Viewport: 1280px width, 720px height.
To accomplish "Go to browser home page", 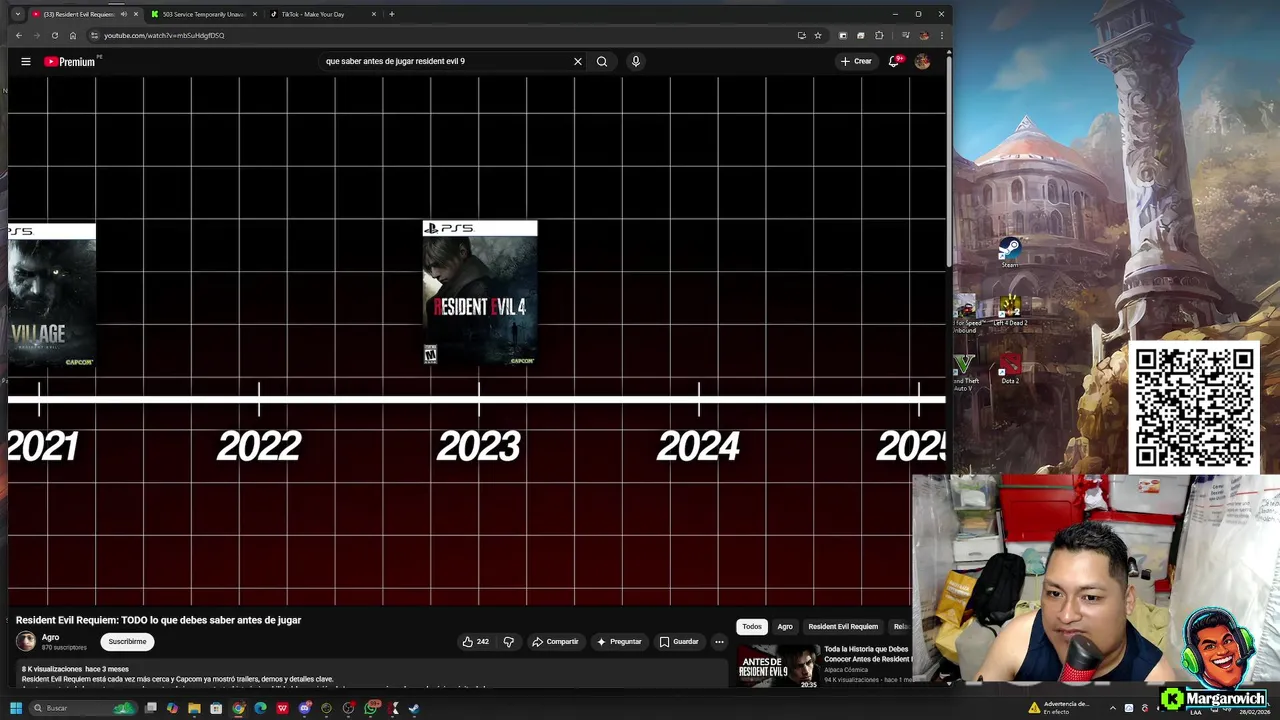I will [72, 35].
